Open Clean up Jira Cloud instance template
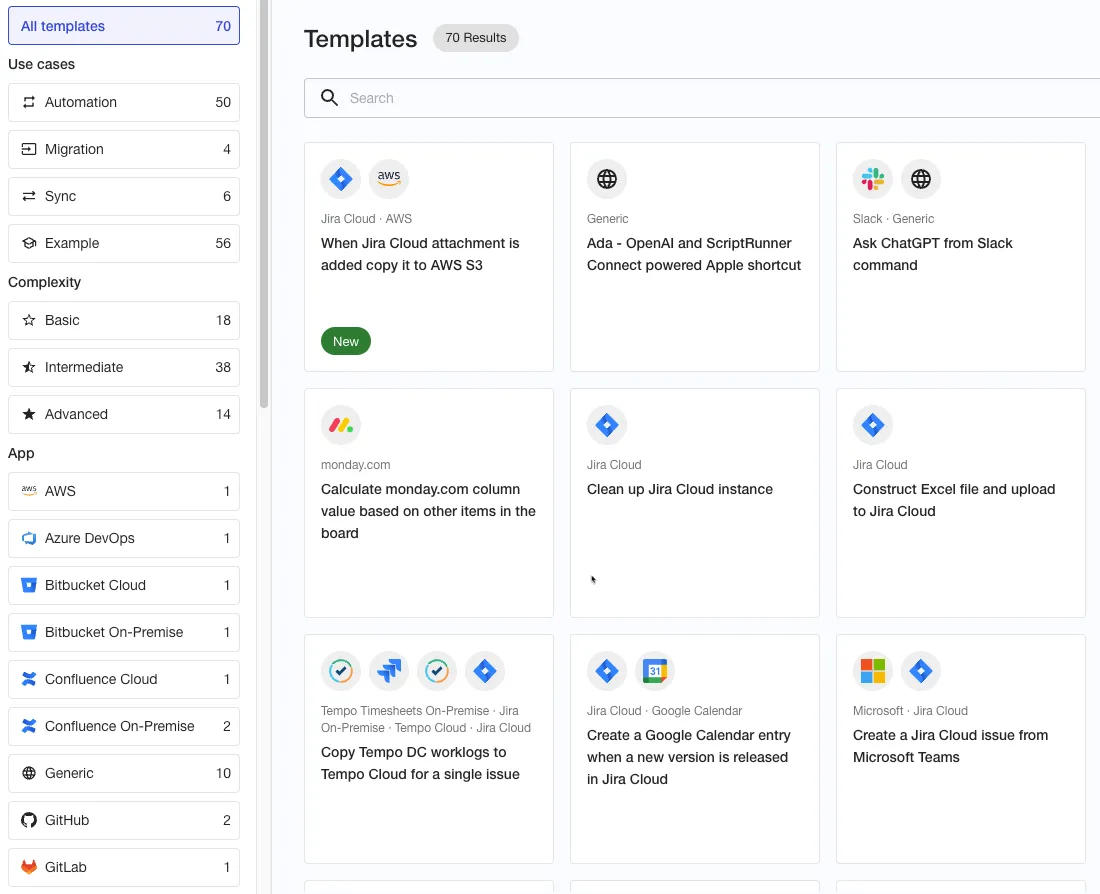This screenshot has height=894, width=1100. [x=695, y=503]
